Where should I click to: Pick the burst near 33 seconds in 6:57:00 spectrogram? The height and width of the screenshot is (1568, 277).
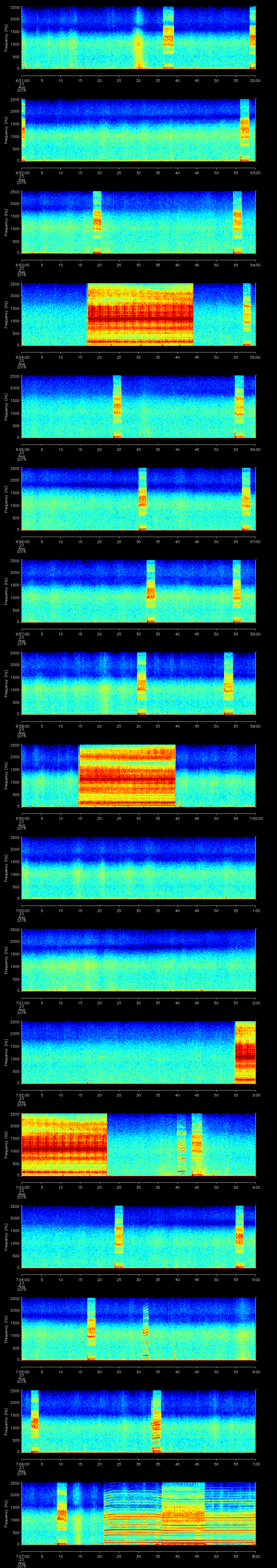point(150,591)
